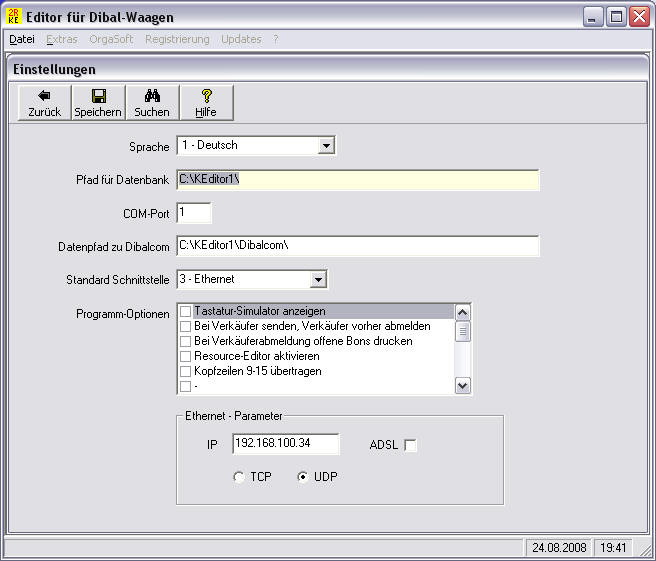Click the Pfad für Datenbank field

357,180
